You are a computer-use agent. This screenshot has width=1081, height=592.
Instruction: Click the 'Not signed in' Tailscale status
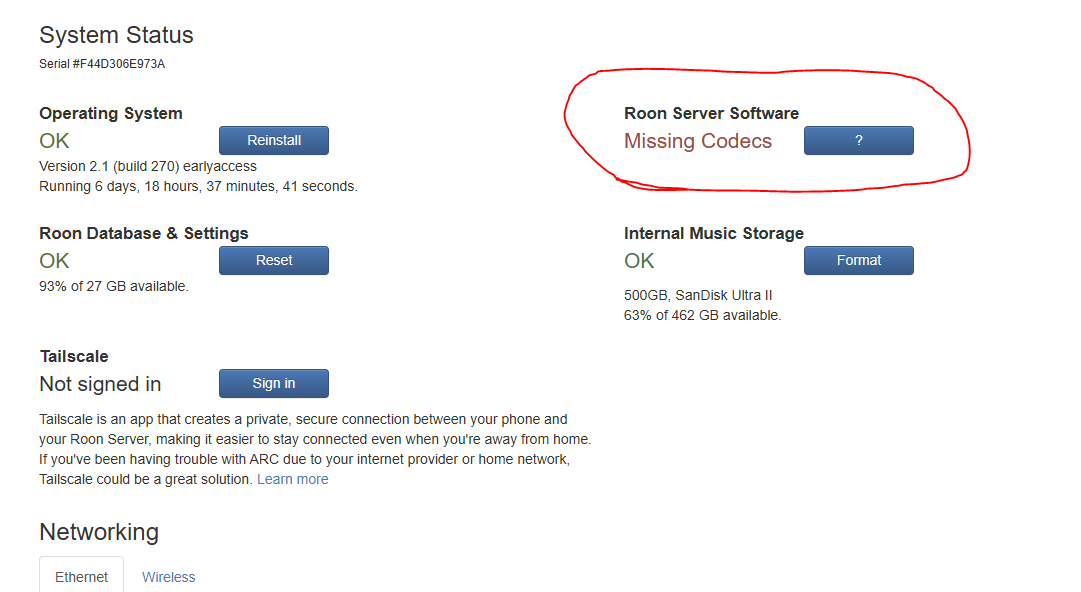(100, 384)
